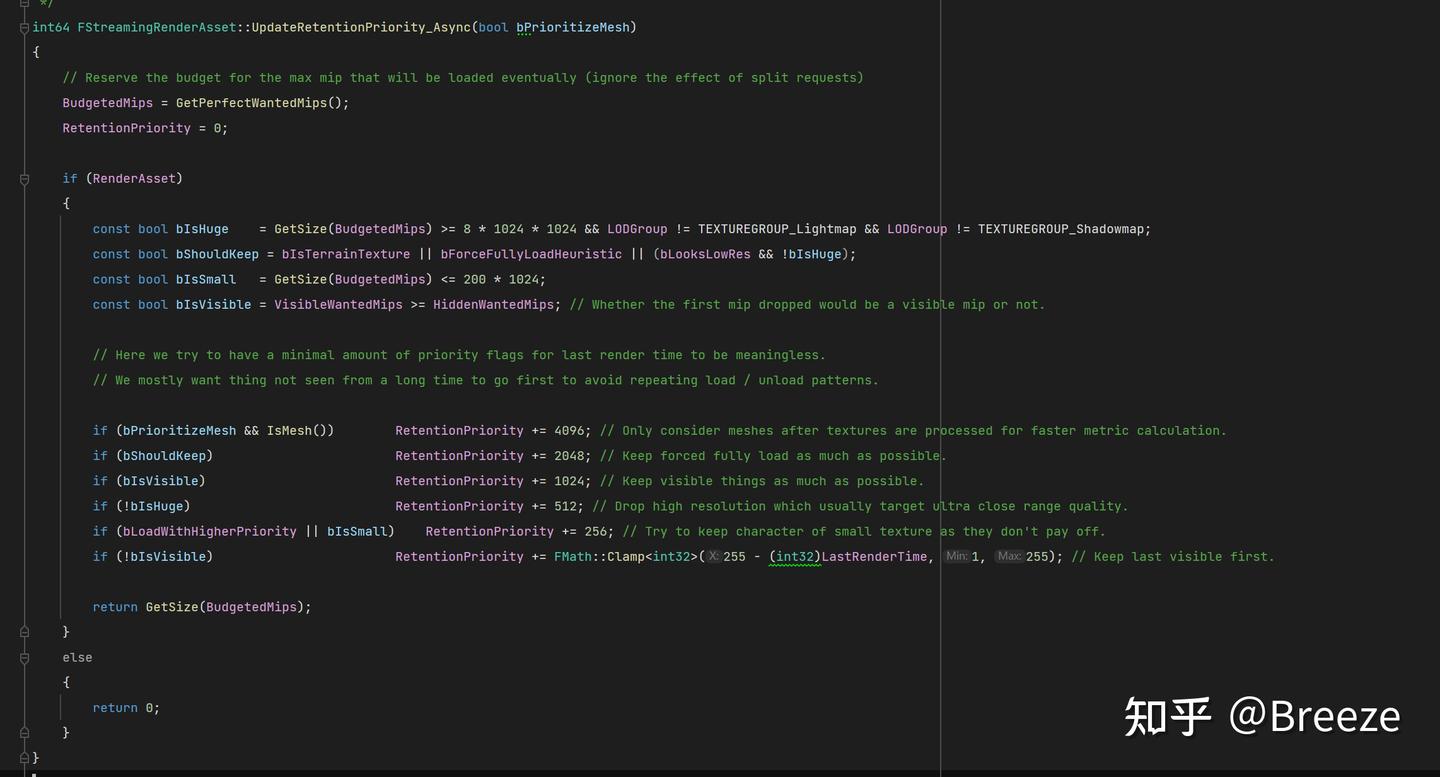Click the X: parameter hint before 255
Image resolution: width=1440 pixels, height=777 pixels.
[712, 556]
